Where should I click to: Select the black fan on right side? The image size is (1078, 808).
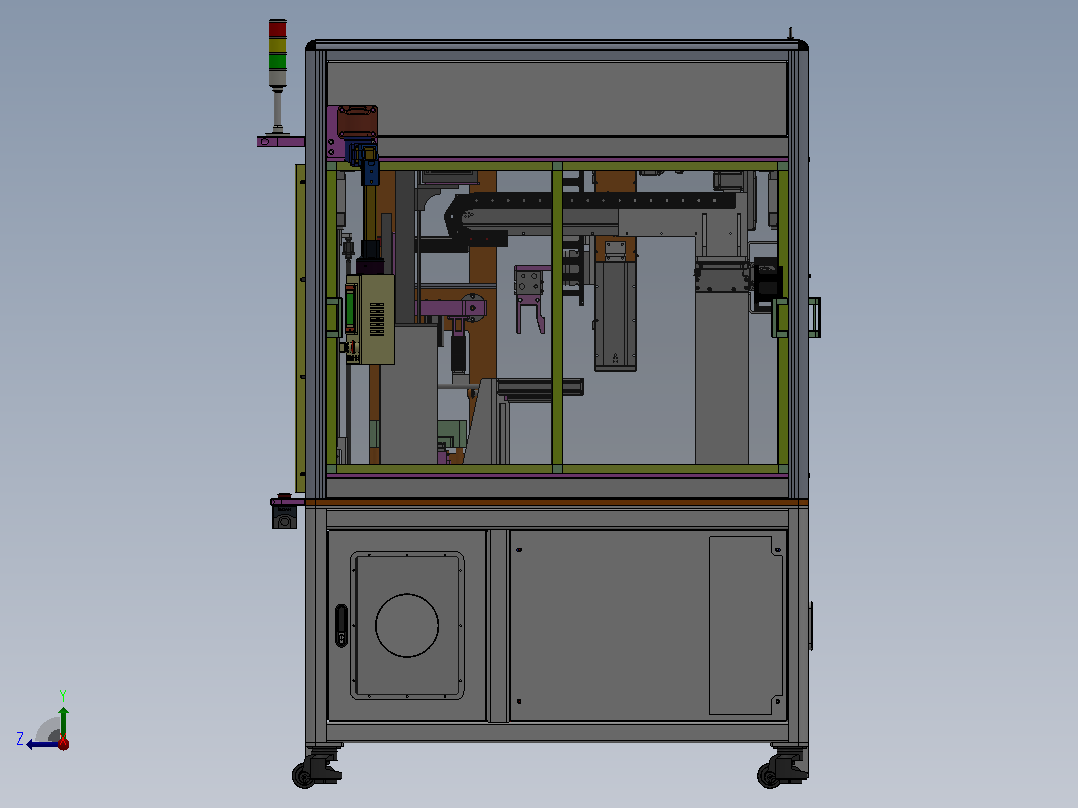point(767,283)
